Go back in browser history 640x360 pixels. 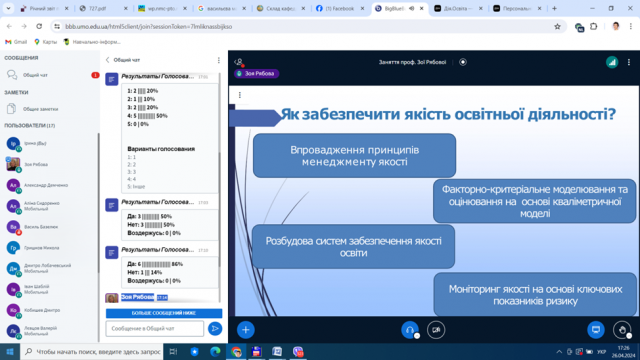coord(9,27)
